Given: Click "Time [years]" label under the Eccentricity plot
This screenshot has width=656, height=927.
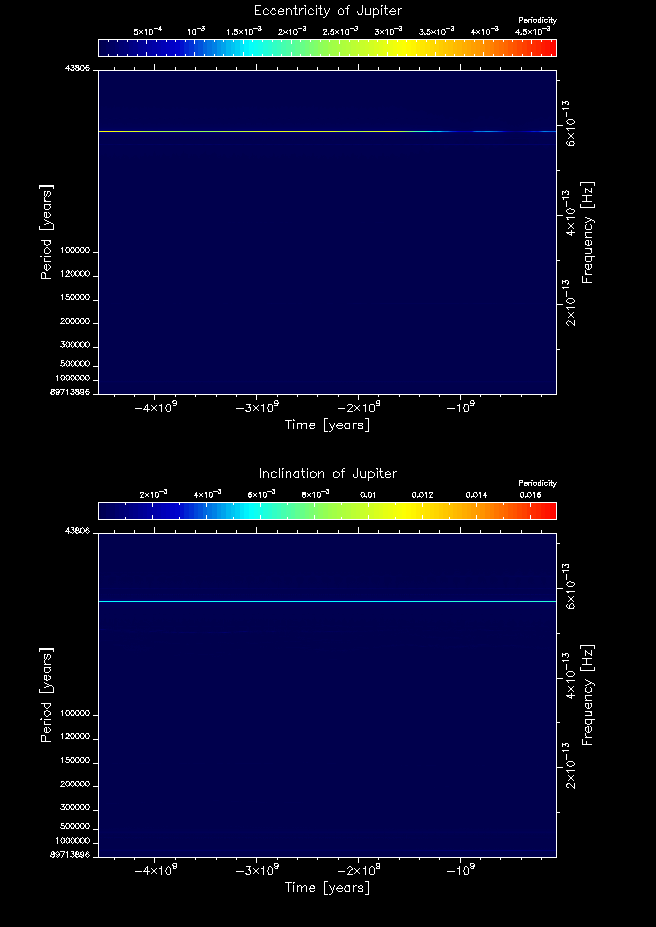Looking at the screenshot, I should (x=327, y=425).
